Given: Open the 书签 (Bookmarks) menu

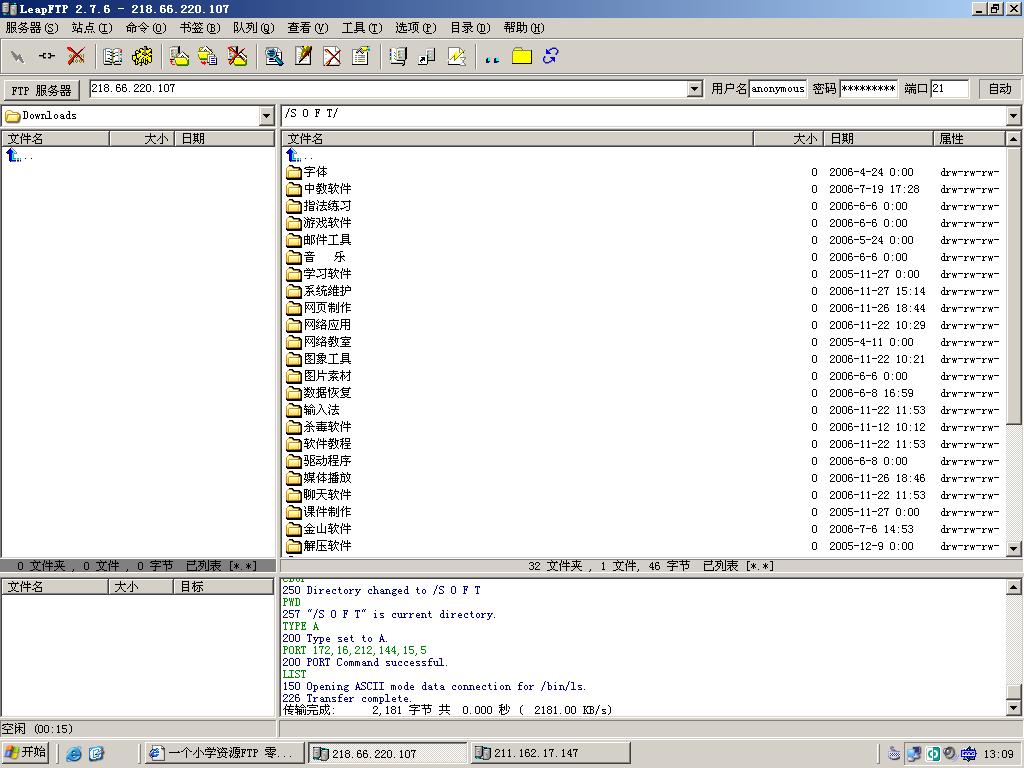Looking at the screenshot, I should click(199, 28).
